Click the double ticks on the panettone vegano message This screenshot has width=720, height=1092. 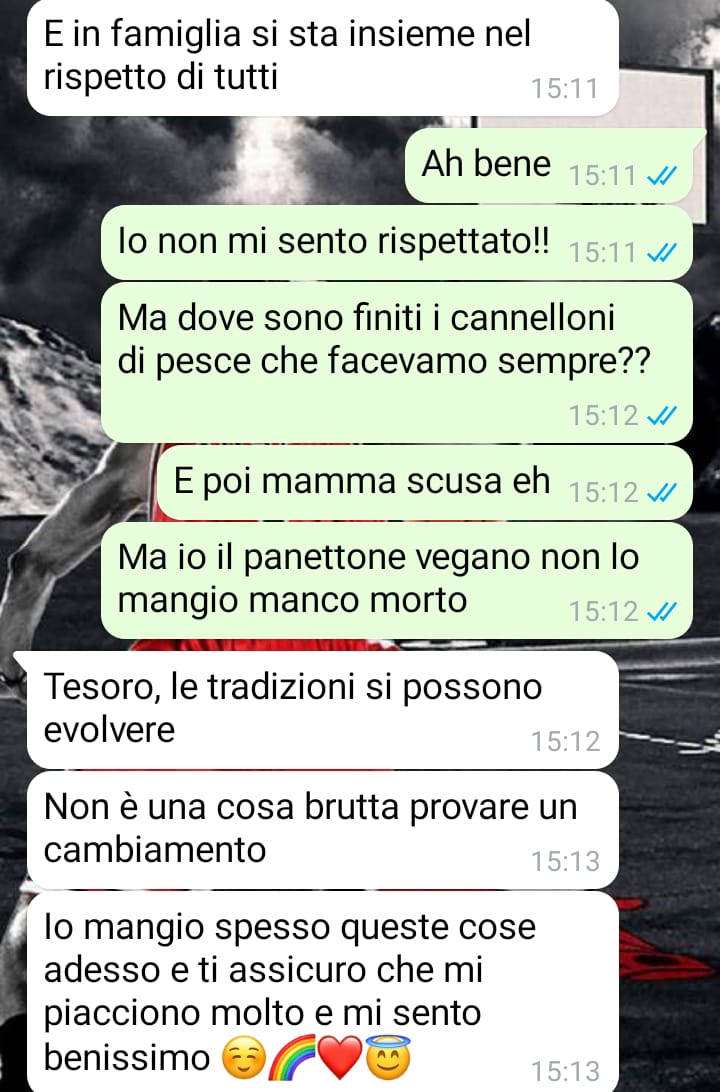point(662,612)
